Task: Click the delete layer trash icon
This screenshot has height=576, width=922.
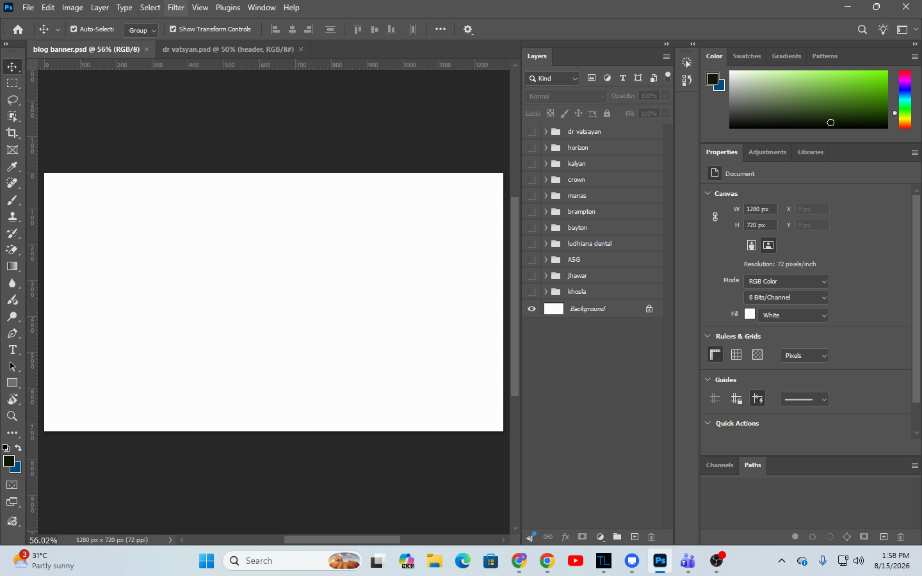Action: [x=652, y=537]
